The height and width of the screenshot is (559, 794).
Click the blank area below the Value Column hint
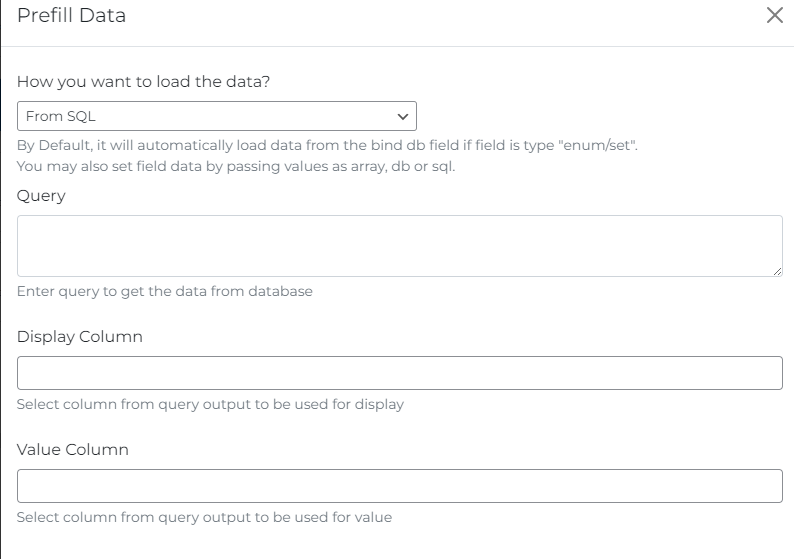[400, 543]
